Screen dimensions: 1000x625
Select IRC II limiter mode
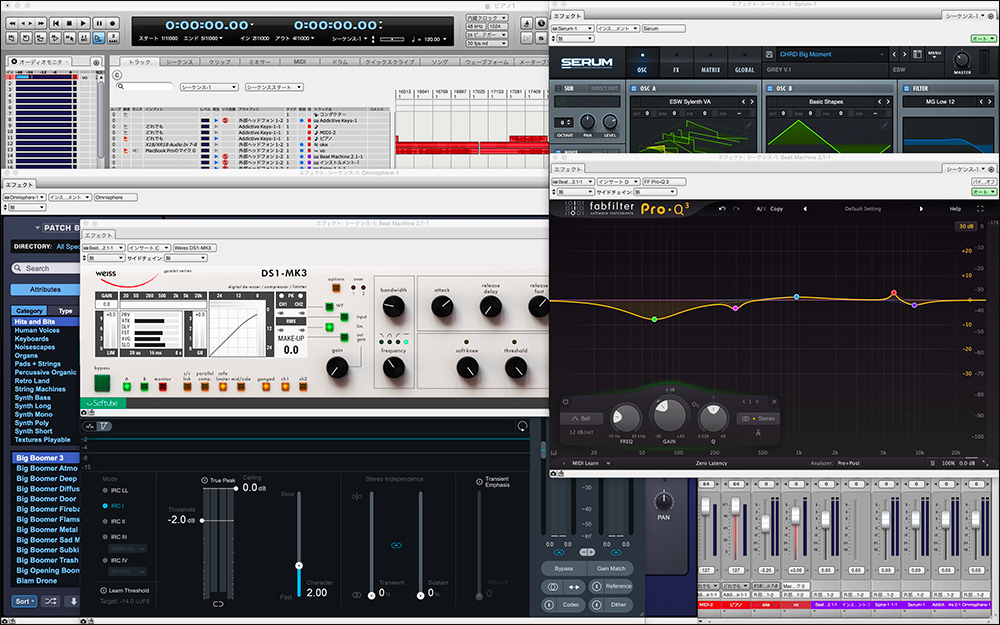[x=114, y=521]
